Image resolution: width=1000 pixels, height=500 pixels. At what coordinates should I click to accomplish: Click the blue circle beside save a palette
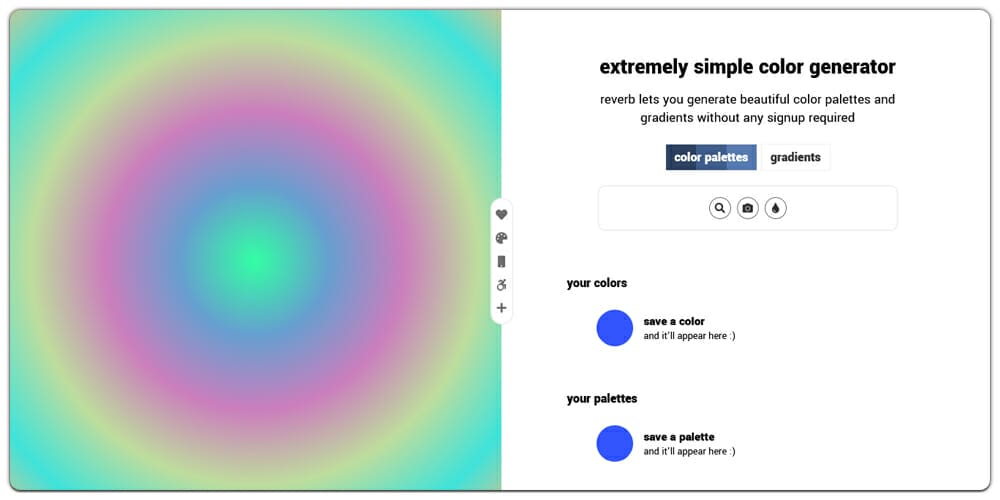pos(615,443)
